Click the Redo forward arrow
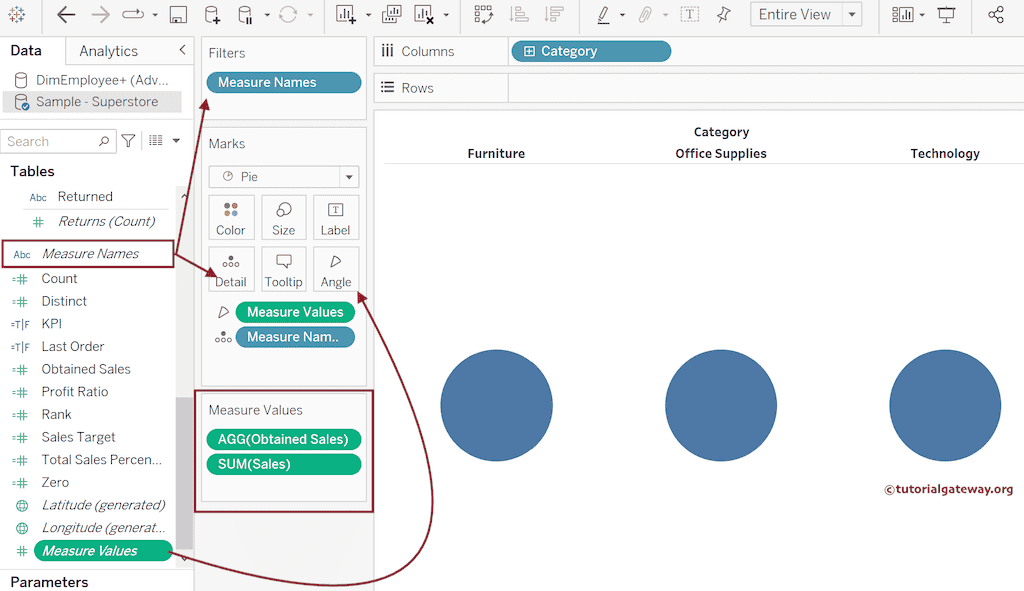Image resolution: width=1024 pixels, height=591 pixels. (100, 14)
